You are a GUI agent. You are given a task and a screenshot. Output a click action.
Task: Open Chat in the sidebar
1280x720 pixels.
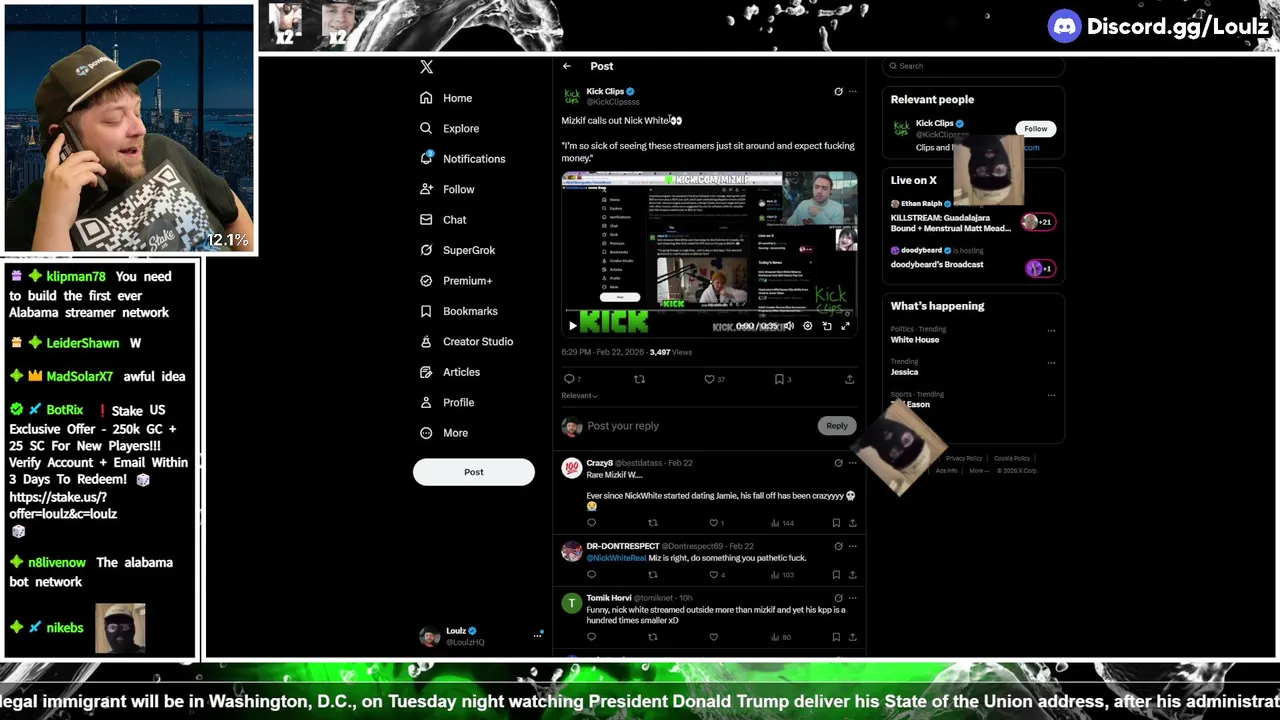pos(443,220)
